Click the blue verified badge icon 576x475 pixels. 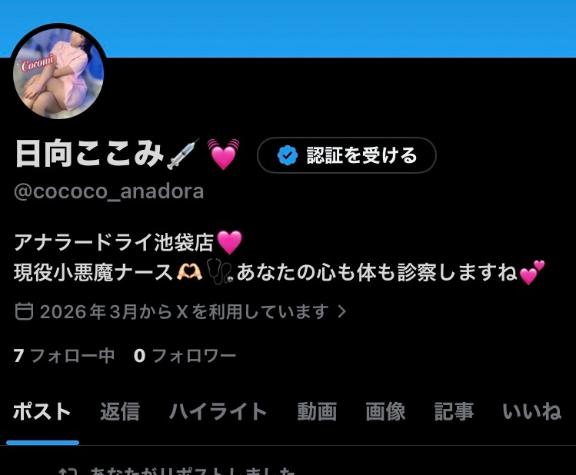(287, 155)
